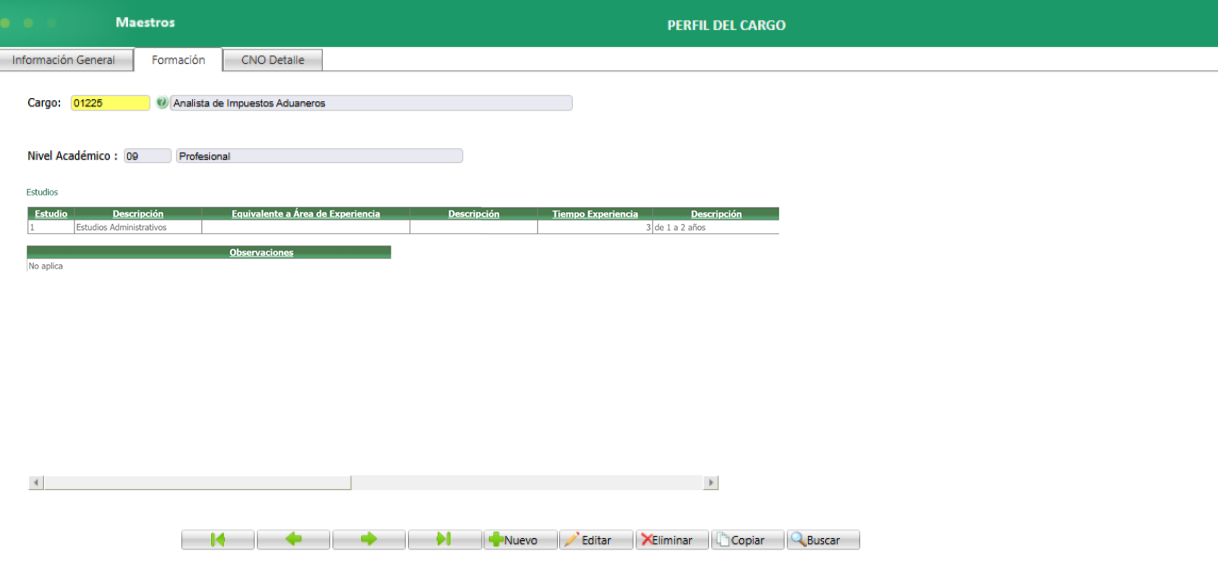
Task: Select the 'de 1 a 2 años' cell
Action: pos(715,227)
